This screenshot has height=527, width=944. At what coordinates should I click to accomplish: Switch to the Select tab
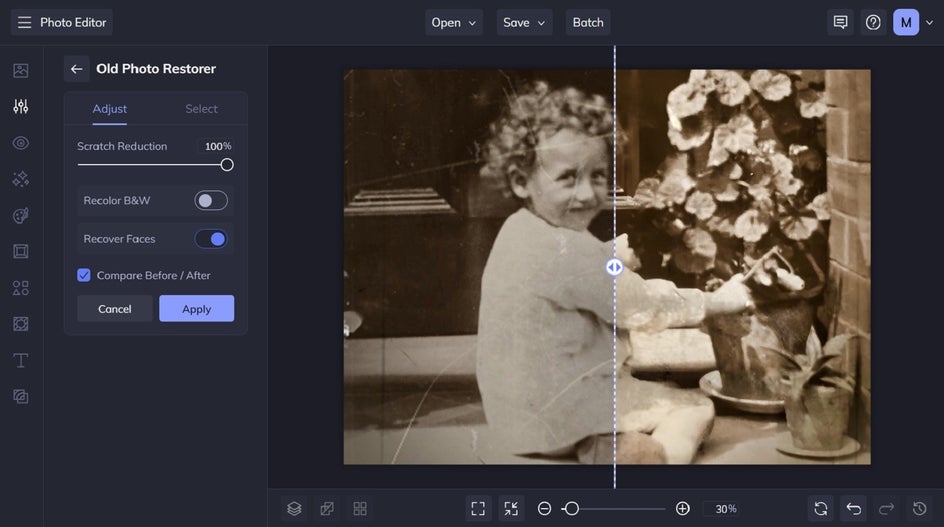pyautogui.click(x=201, y=109)
